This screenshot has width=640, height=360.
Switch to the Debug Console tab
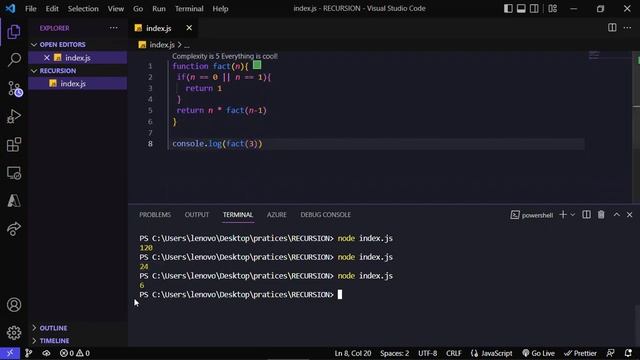tap(325, 215)
